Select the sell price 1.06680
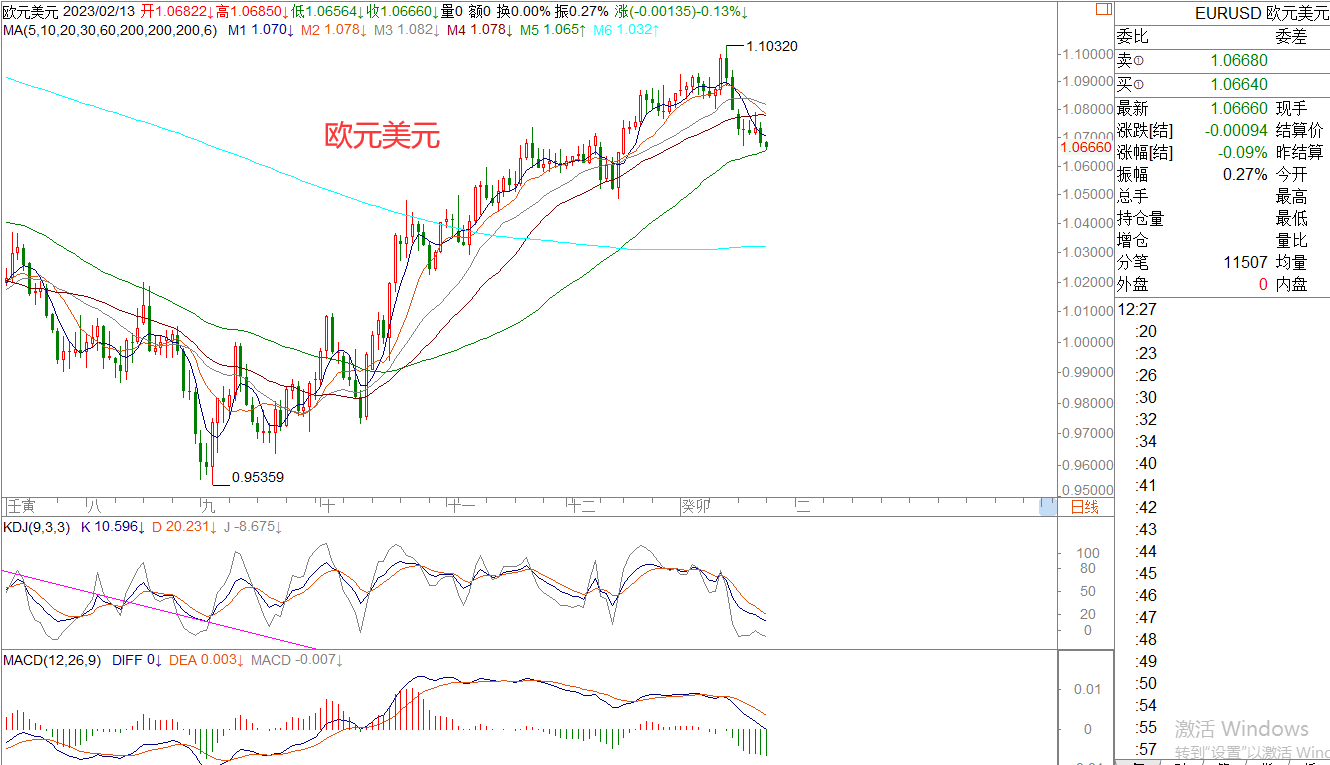The image size is (1330, 765). 1239,62
